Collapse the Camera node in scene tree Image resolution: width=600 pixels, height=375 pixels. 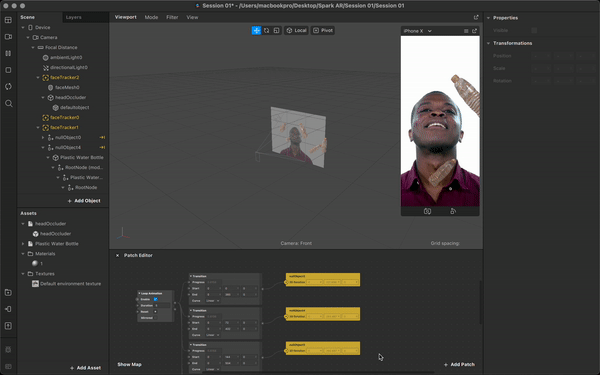[28, 38]
